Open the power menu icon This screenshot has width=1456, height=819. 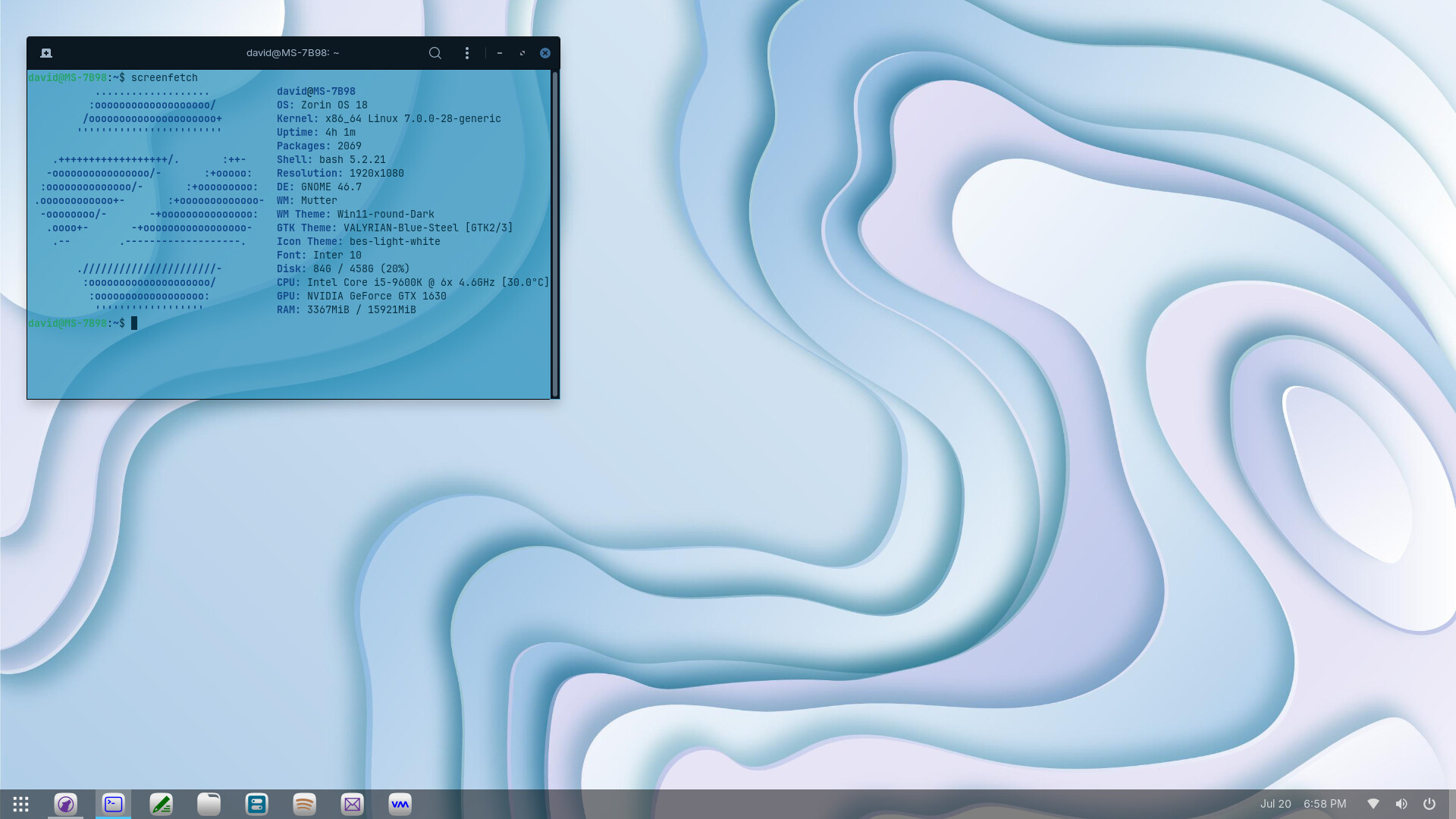point(1429,804)
